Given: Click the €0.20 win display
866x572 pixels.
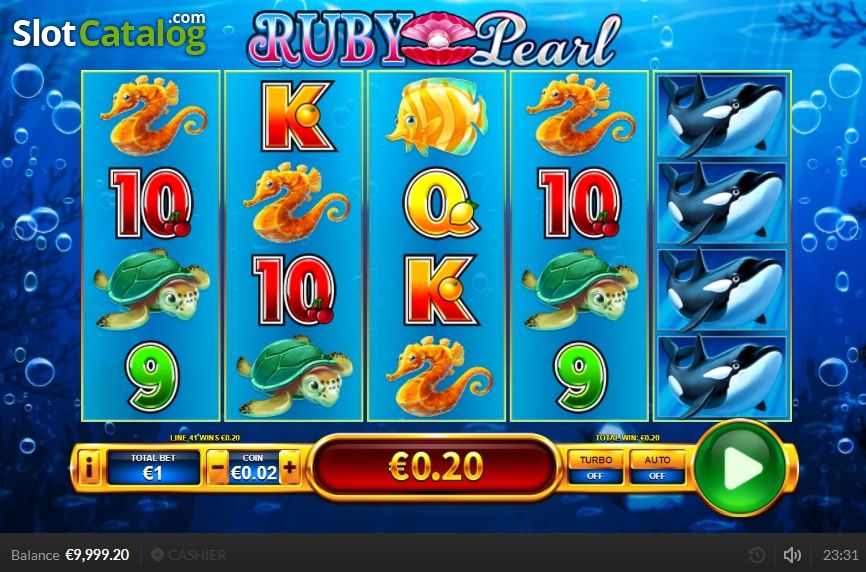Looking at the screenshot, I should tap(435, 467).
